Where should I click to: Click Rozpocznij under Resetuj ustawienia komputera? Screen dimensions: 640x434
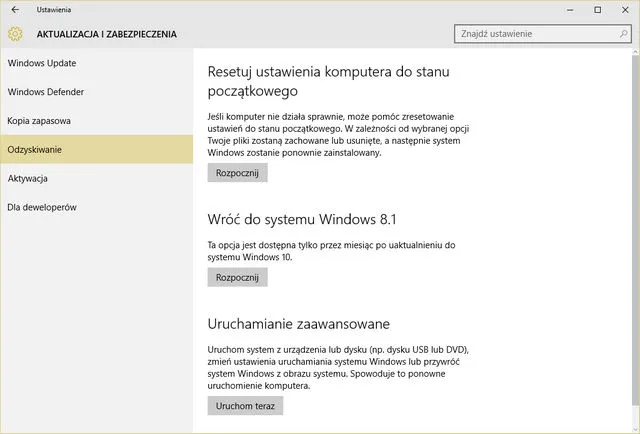click(x=237, y=173)
